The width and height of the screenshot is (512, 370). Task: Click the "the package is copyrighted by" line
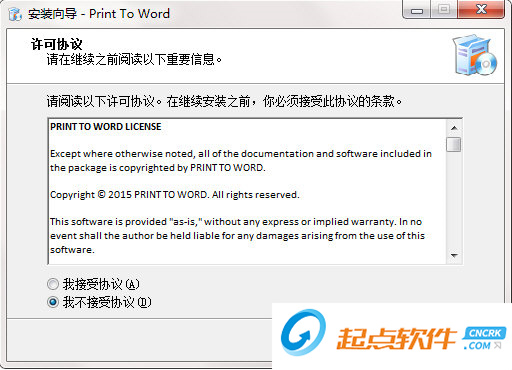(x=158, y=168)
